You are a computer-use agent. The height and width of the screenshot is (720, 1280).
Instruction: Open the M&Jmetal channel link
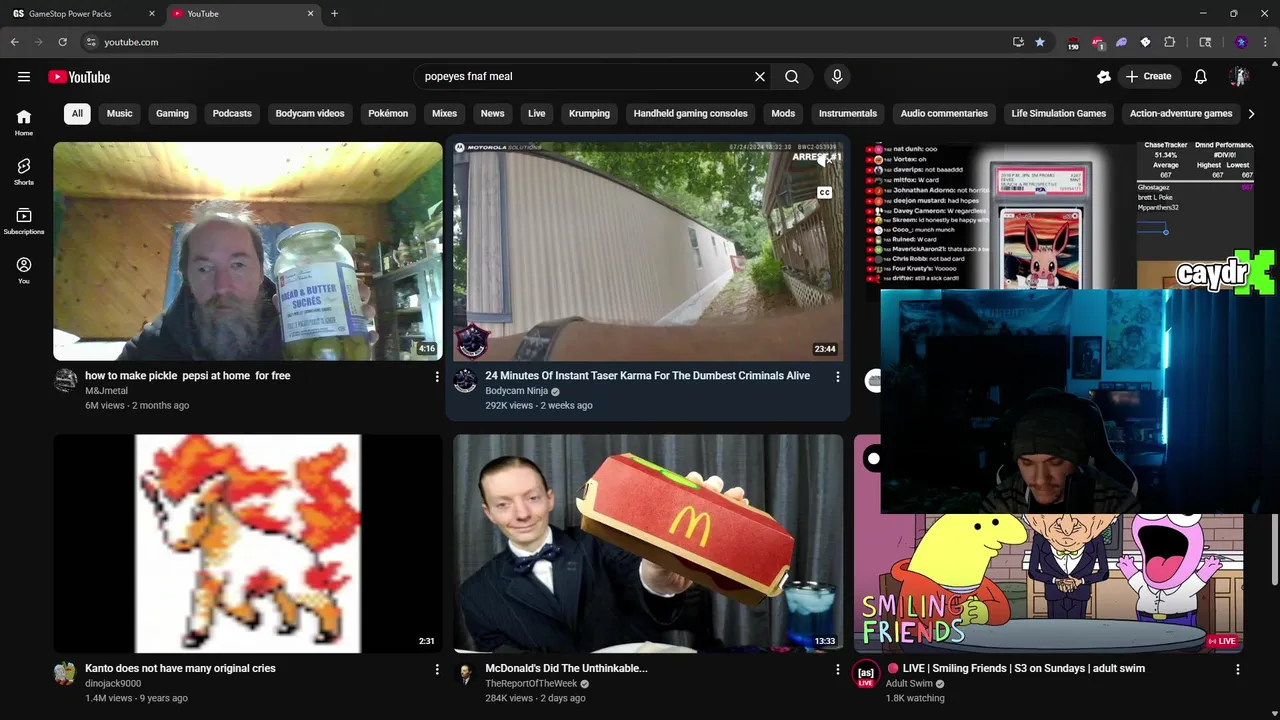click(x=106, y=391)
